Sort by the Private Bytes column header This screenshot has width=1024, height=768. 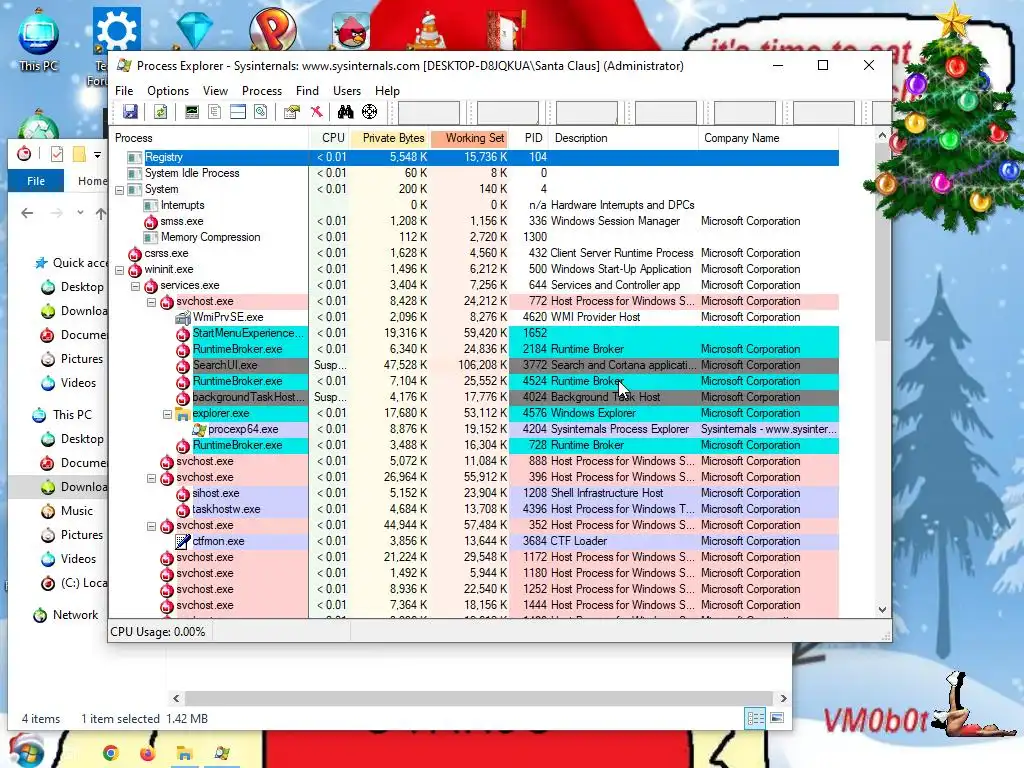tap(389, 138)
